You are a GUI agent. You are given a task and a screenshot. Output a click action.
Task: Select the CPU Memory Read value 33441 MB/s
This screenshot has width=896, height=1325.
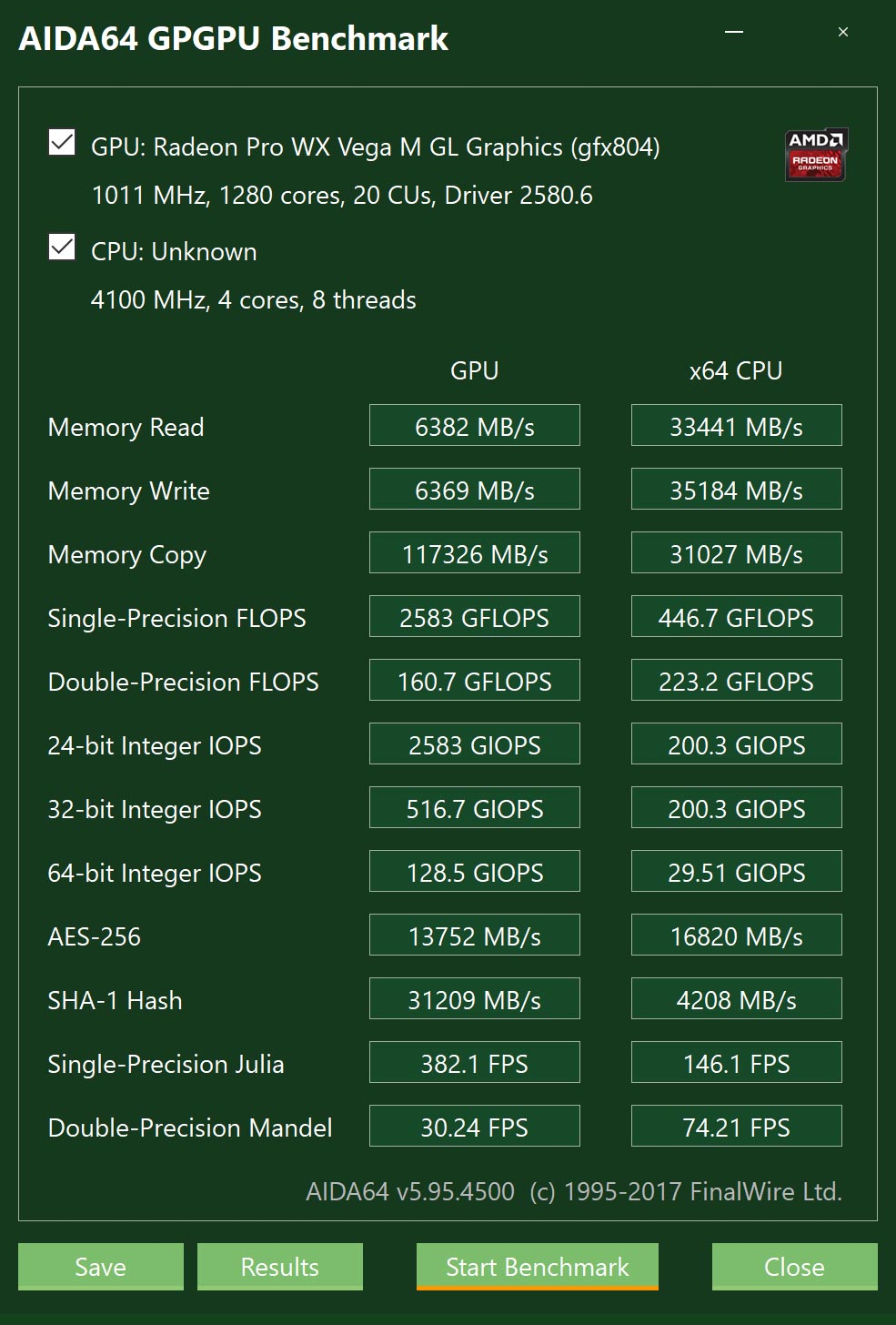point(737,425)
